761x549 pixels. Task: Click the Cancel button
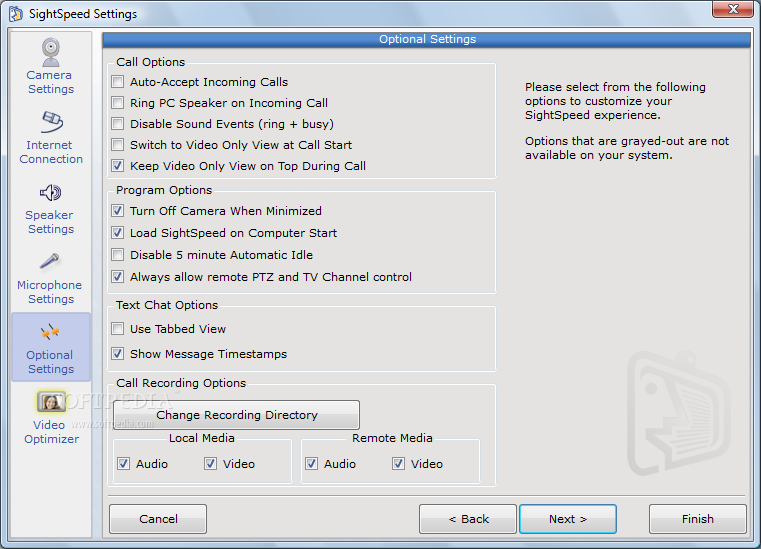click(x=158, y=519)
